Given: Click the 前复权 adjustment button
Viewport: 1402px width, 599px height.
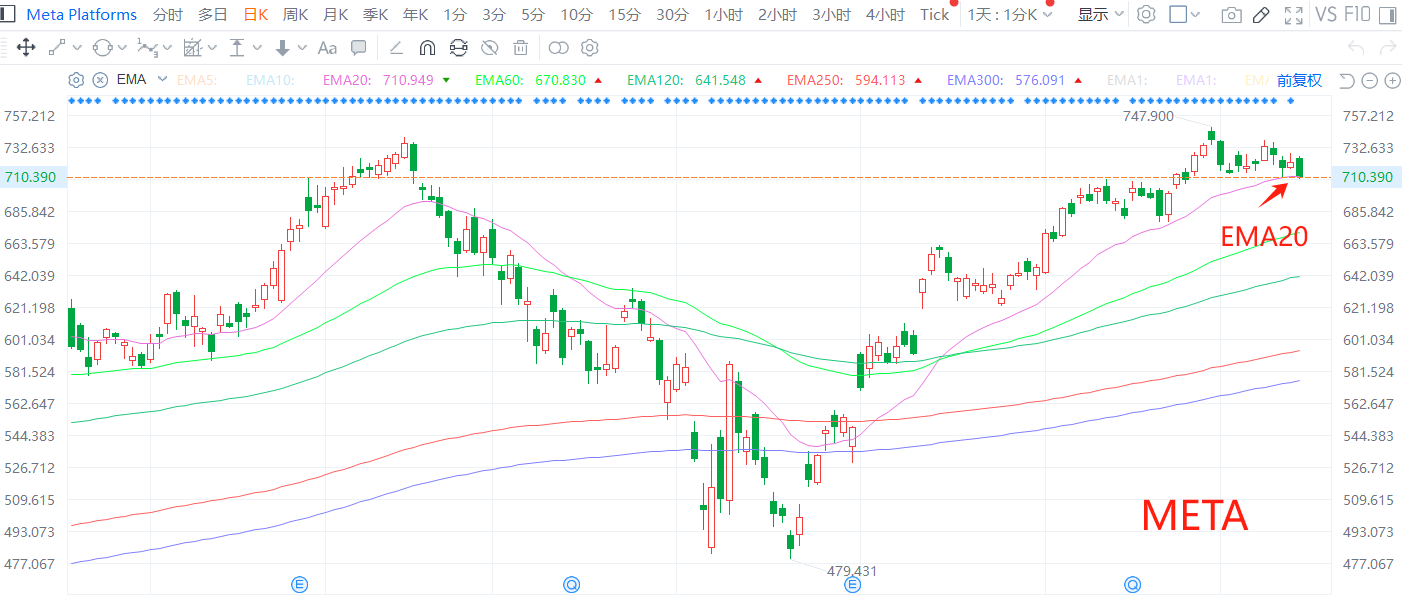Looking at the screenshot, I should coord(1299,81).
